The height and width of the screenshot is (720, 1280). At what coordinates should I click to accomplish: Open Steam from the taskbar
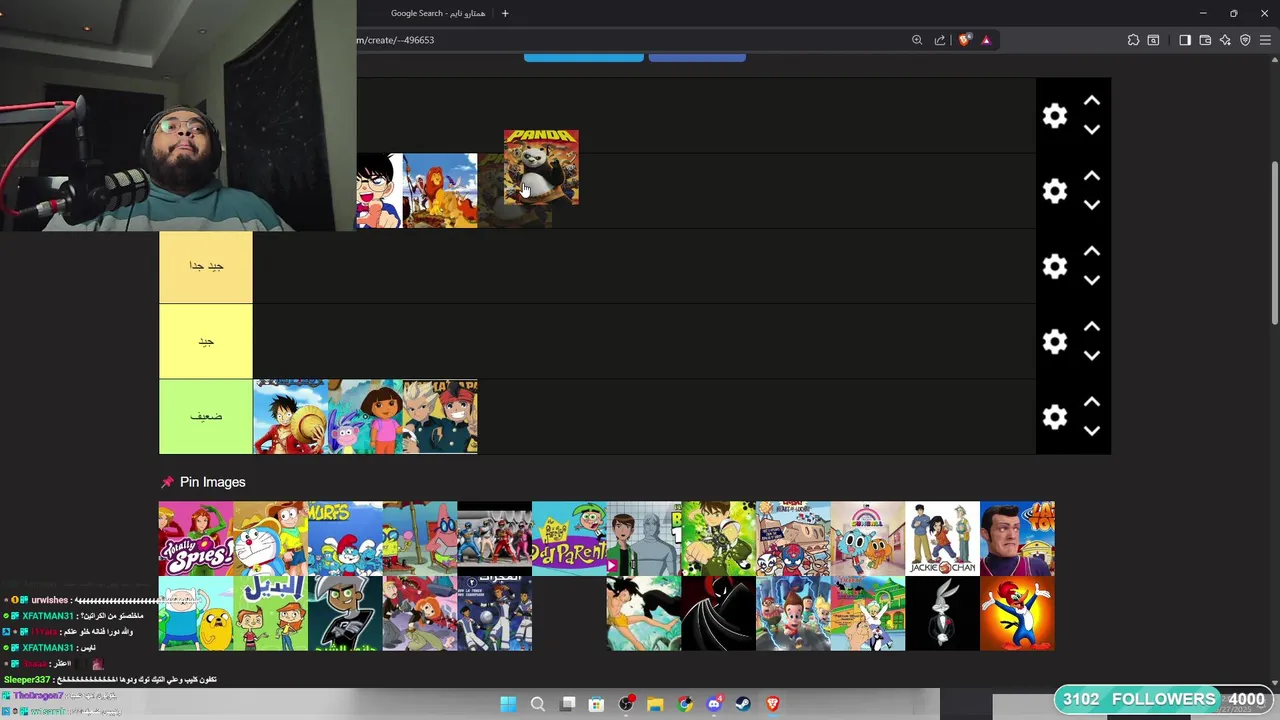[x=743, y=704]
